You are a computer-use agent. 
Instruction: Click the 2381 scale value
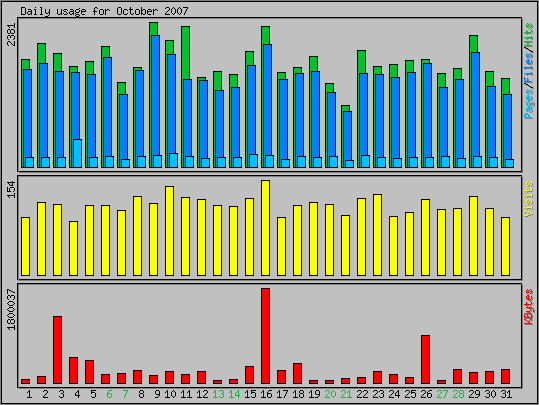pyautogui.click(x=11, y=34)
